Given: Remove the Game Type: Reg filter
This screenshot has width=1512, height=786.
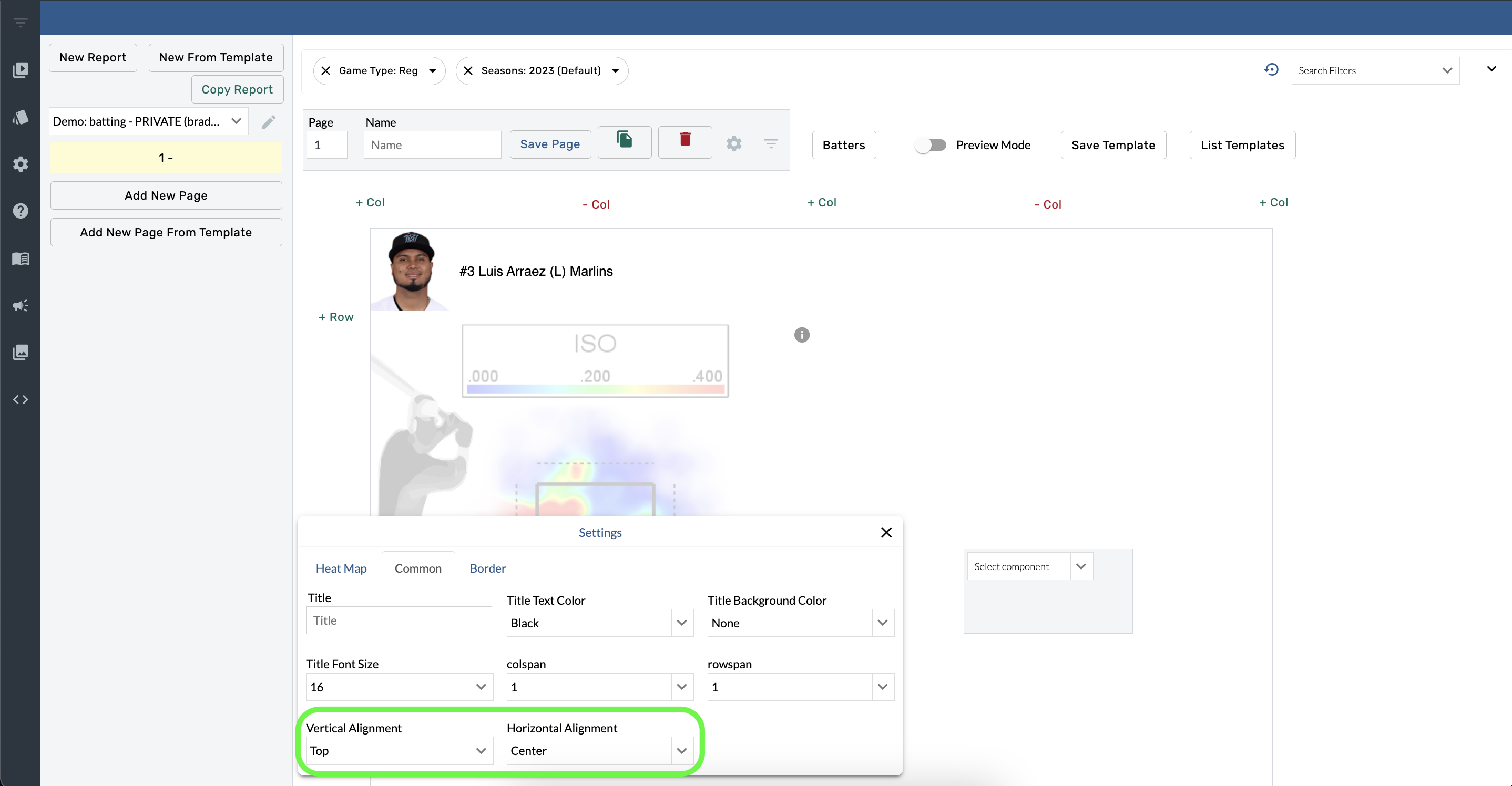Looking at the screenshot, I should [326, 70].
